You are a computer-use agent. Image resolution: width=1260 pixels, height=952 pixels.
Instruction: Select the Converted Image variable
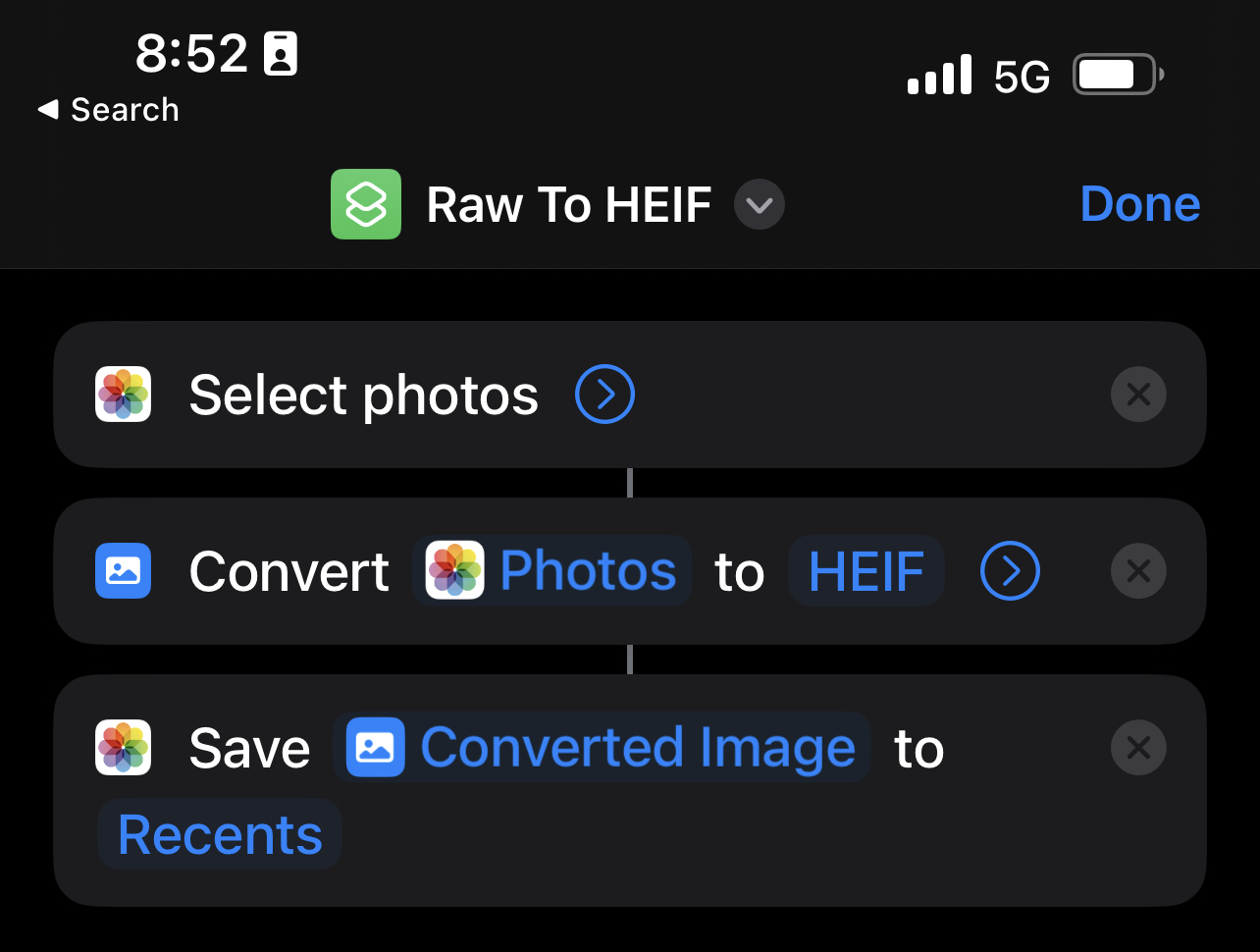(602, 748)
